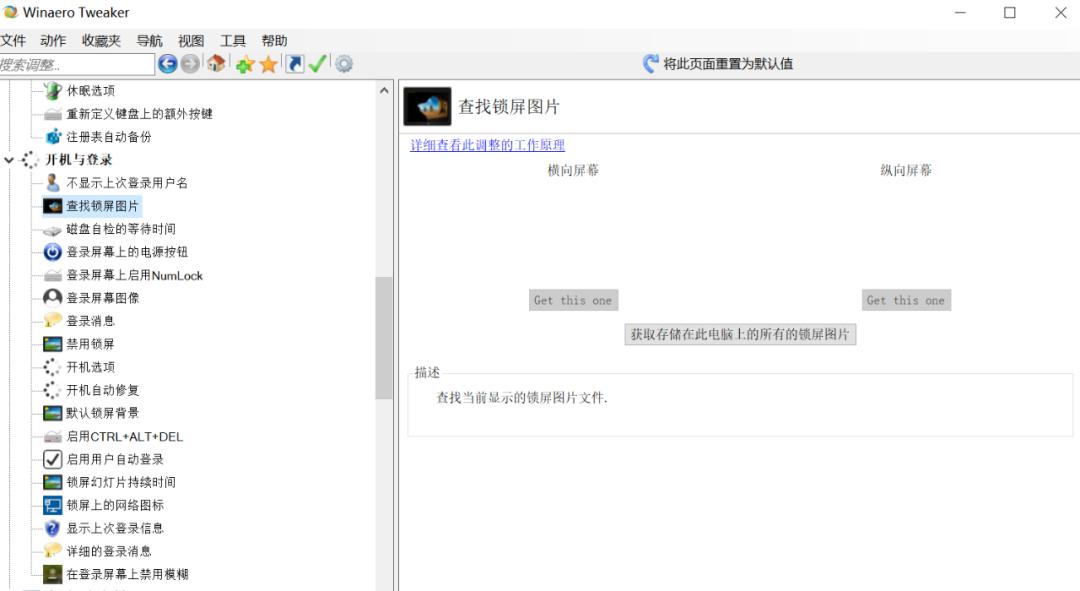Click the power button icon beside 登录屏幕上的电源按钮
The width and height of the screenshot is (1080, 591).
pos(51,252)
